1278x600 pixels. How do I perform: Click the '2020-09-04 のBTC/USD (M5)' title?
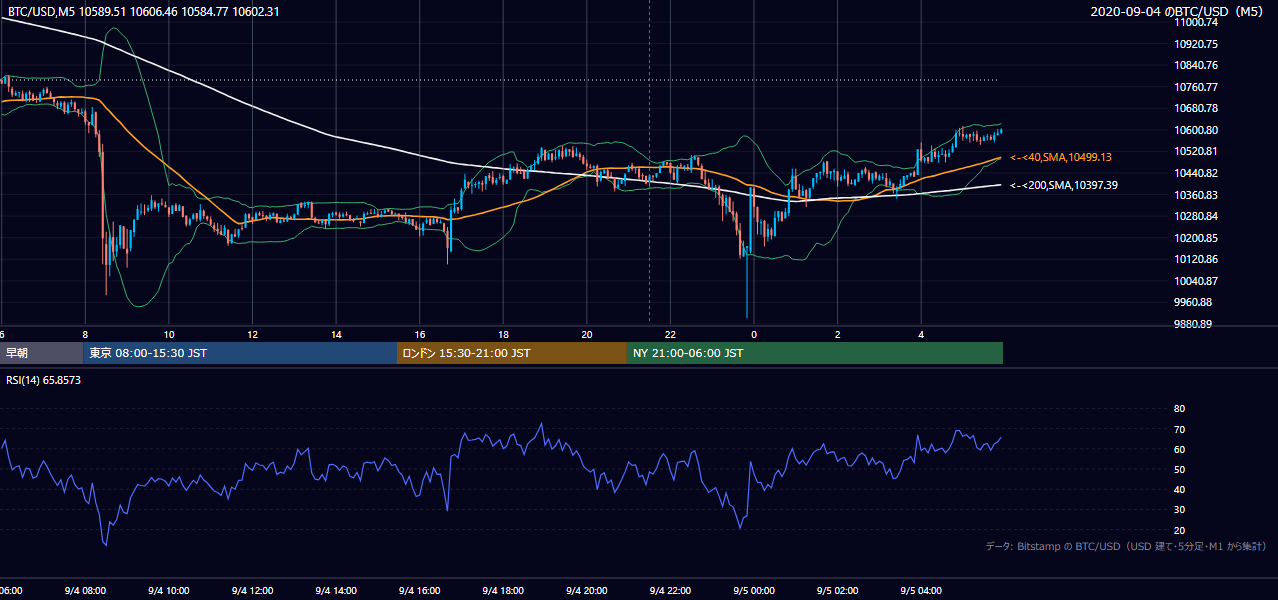1178,12
